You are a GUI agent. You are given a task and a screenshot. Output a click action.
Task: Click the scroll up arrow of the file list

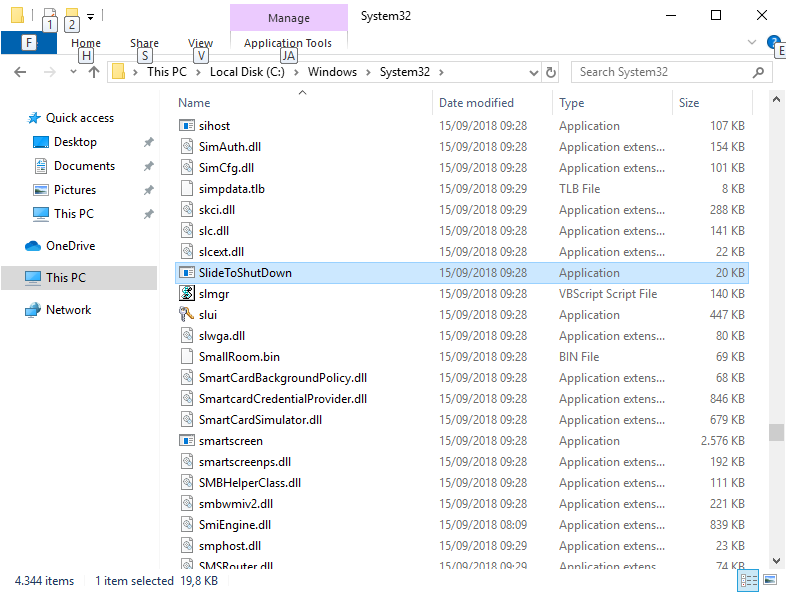(776, 99)
